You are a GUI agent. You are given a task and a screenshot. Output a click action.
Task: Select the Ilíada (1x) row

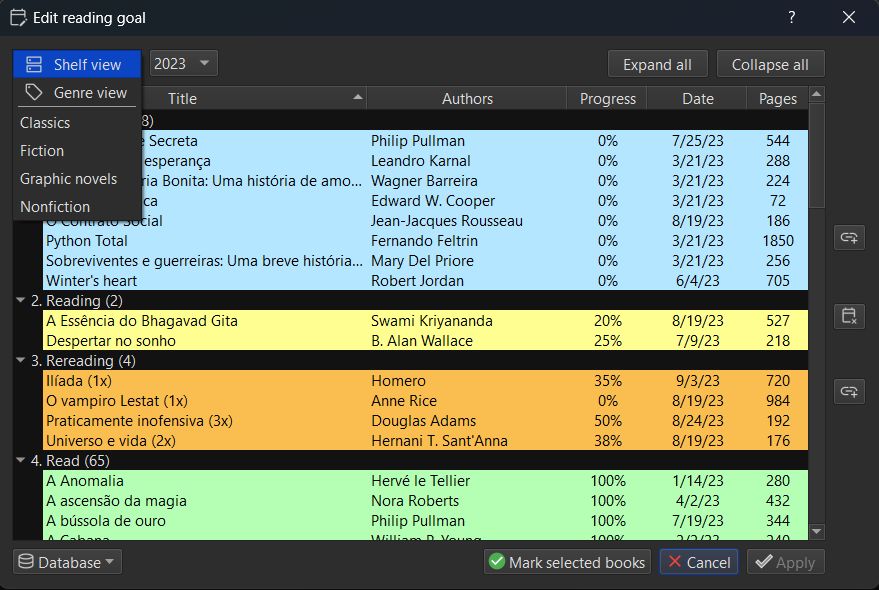425,381
